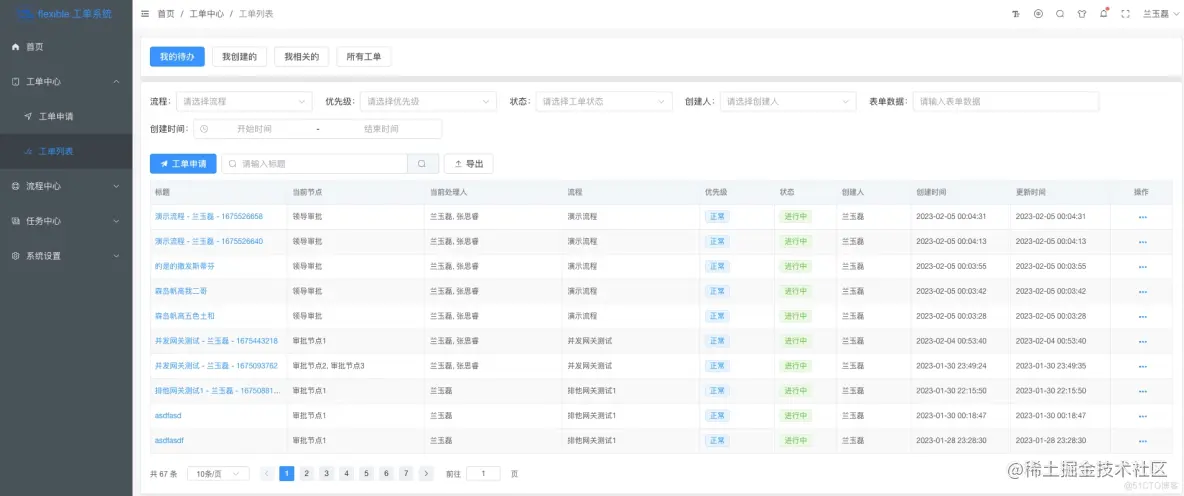Open 首页 in the sidebar

click(x=66, y=47)
